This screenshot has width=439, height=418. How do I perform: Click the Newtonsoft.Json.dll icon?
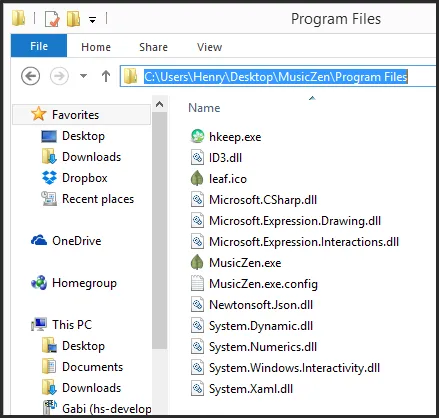197,304
